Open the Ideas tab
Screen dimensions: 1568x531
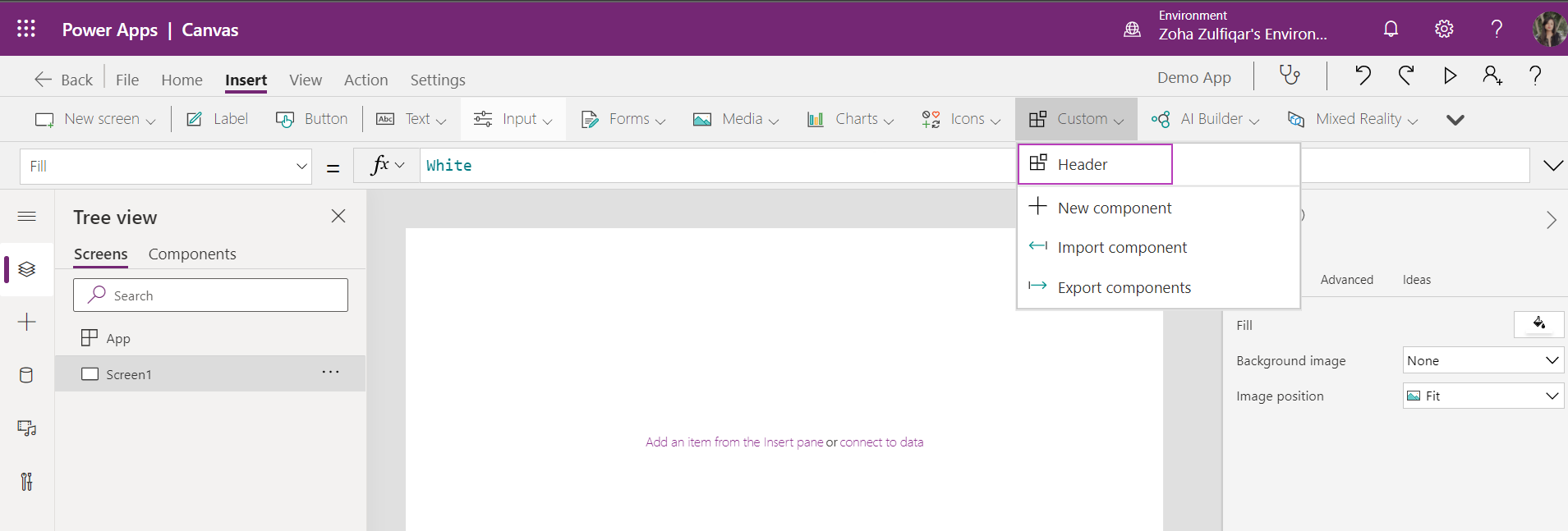(1417, 280)
